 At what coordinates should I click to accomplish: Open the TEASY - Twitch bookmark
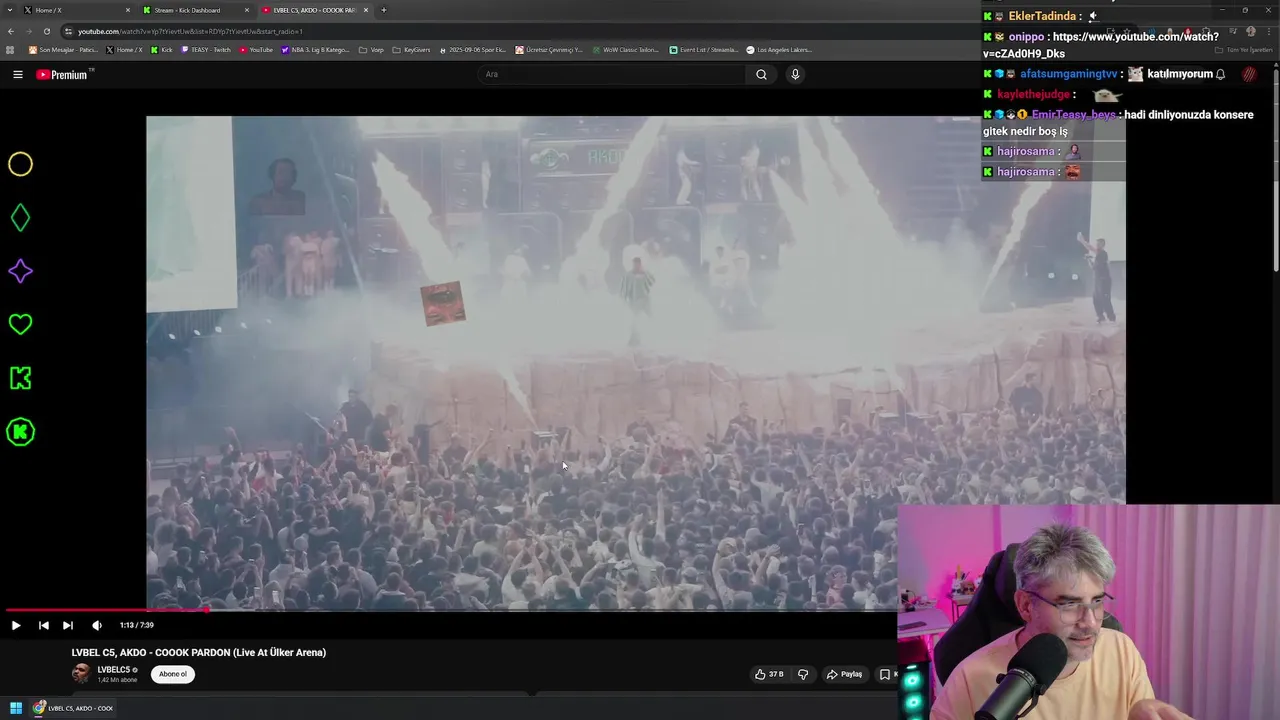click(206, 49)
